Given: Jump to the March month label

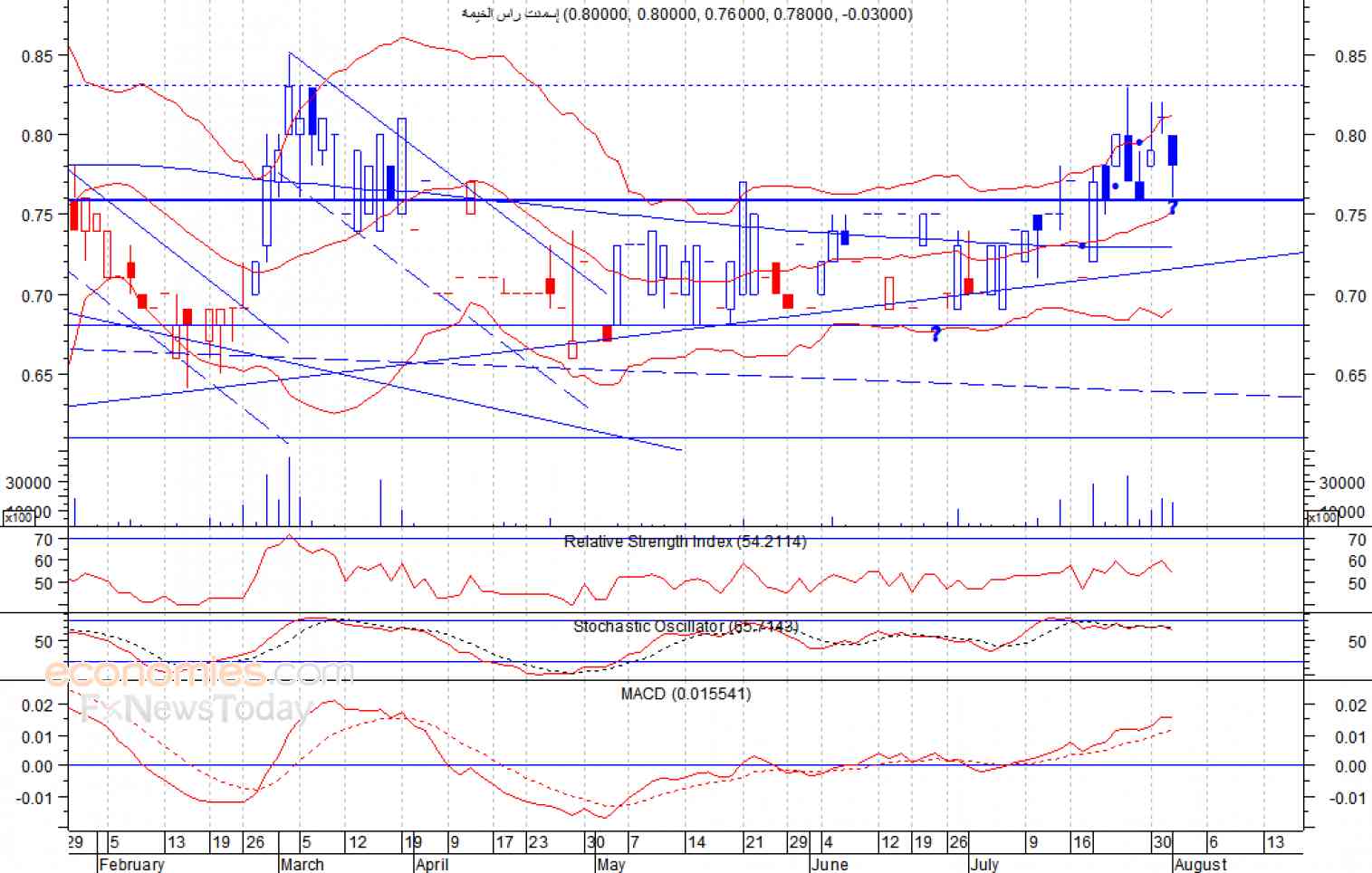Looking at the screenshot, I should [302, 864].
